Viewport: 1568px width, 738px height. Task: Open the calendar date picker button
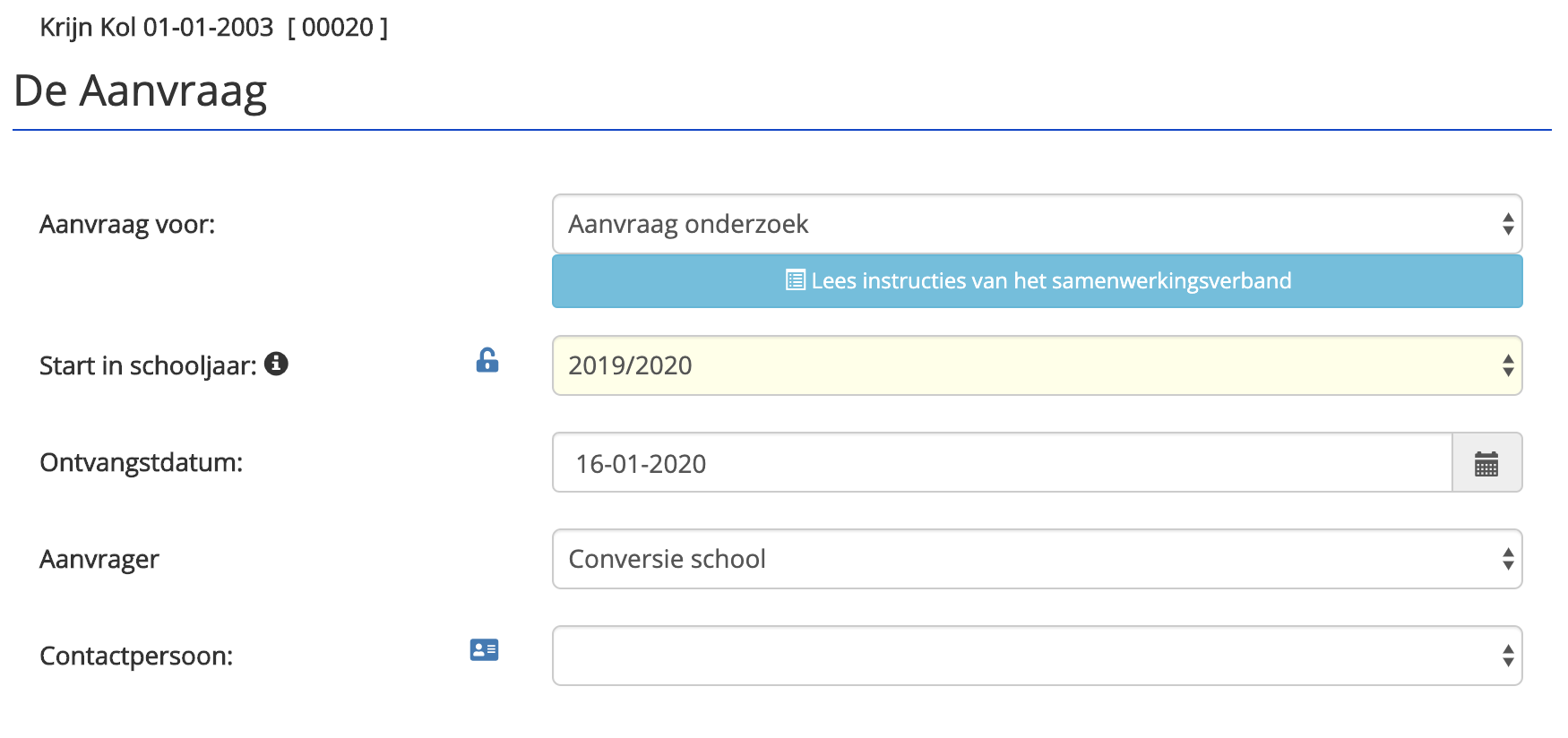[x=1486, y=463]
